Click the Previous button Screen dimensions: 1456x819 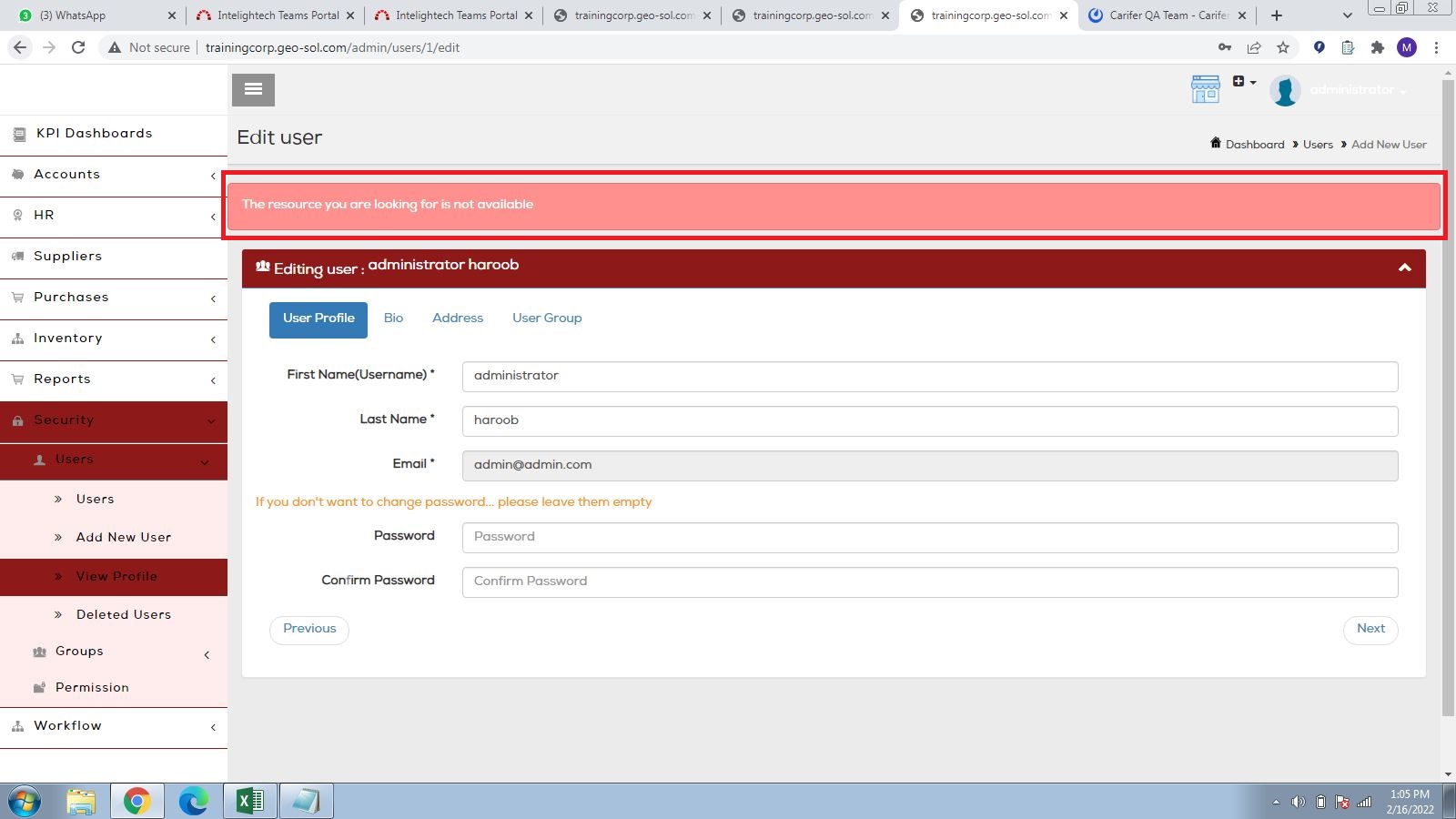[x=309, y=629]
